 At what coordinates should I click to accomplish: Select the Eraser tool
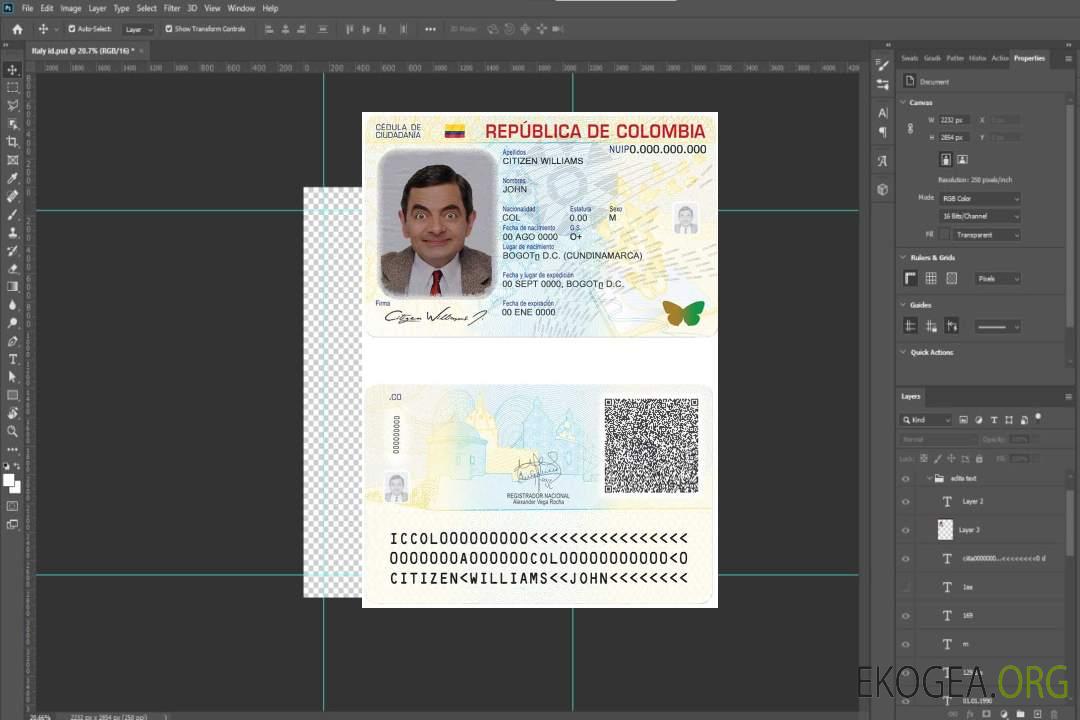click(12, 269)
